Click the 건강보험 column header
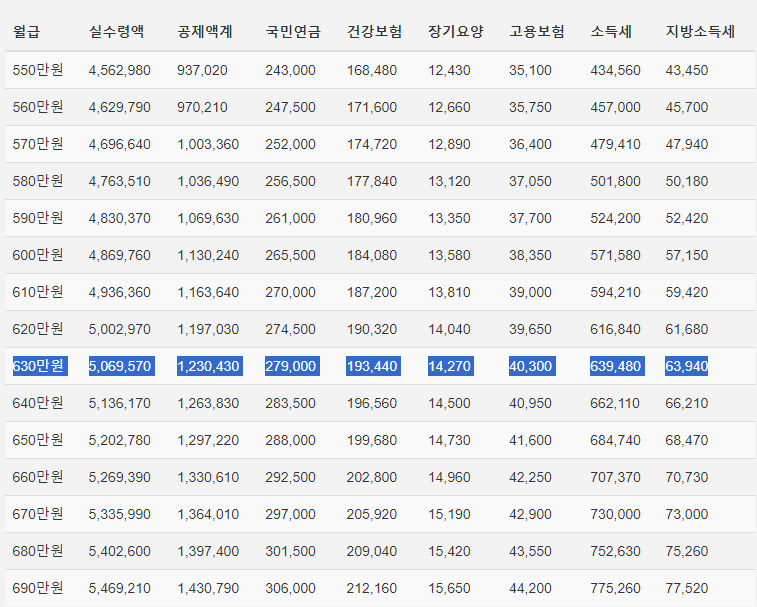 point(374,32)
